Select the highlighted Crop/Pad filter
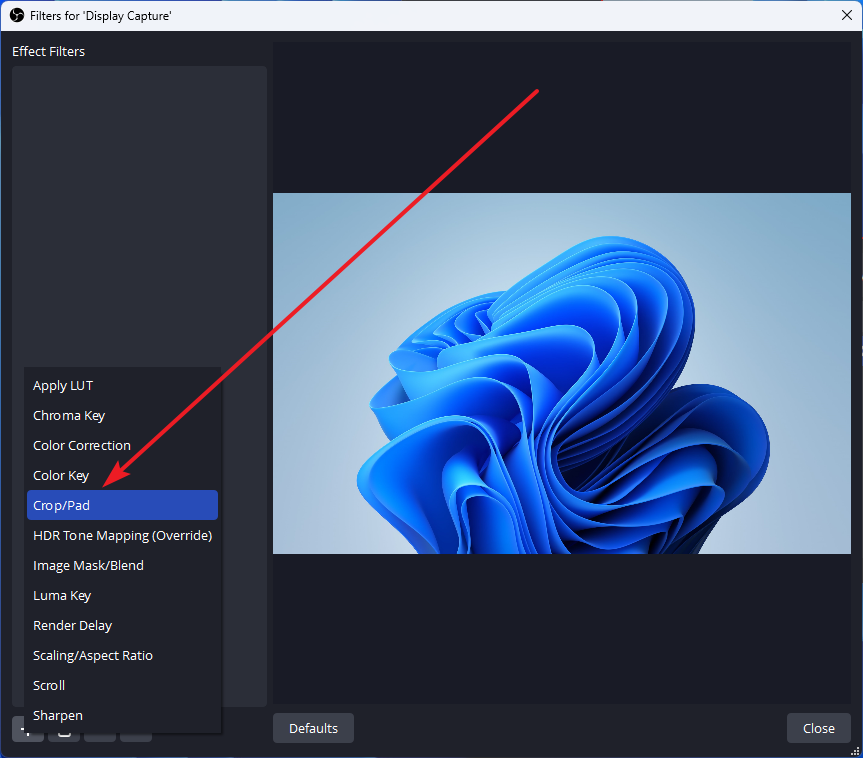The image size is (863, 758). tap(122, 505)
